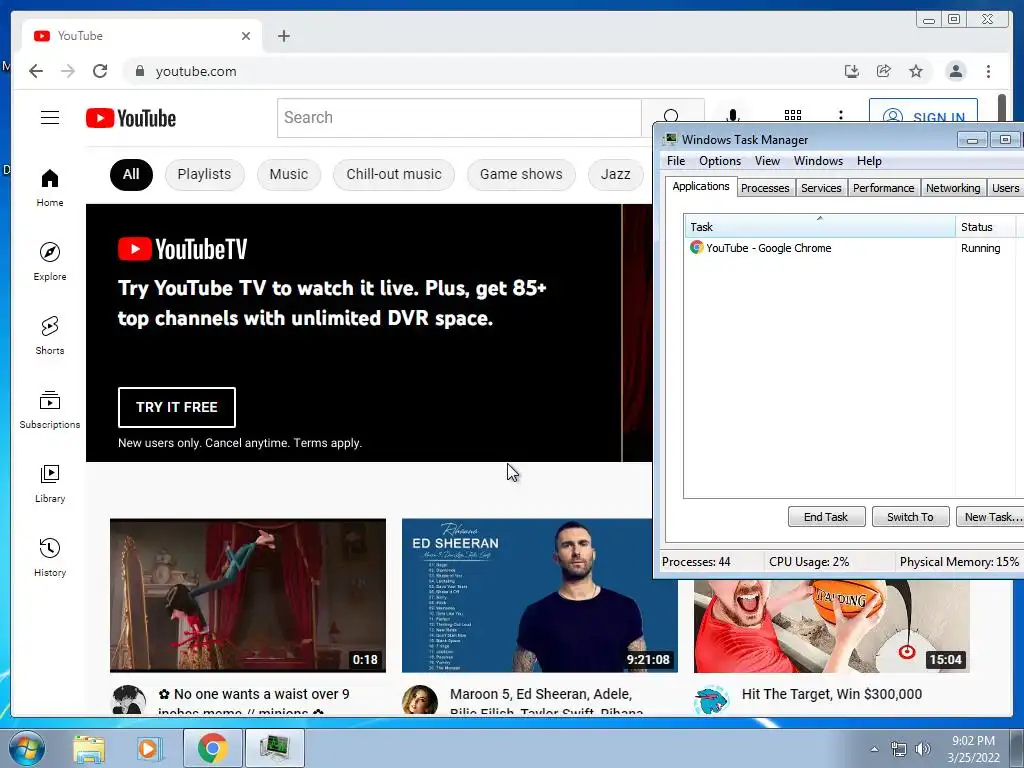Go back in Chrome
The height and width of the screenshot is (768, 1024).
(x=36, y=71)
